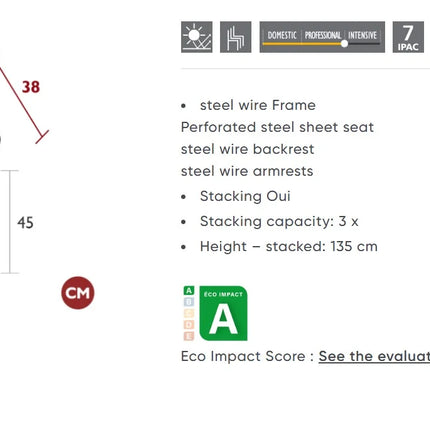
Task: Select the small B grade square
Action: pyautogui.click(x=189, y=302)
